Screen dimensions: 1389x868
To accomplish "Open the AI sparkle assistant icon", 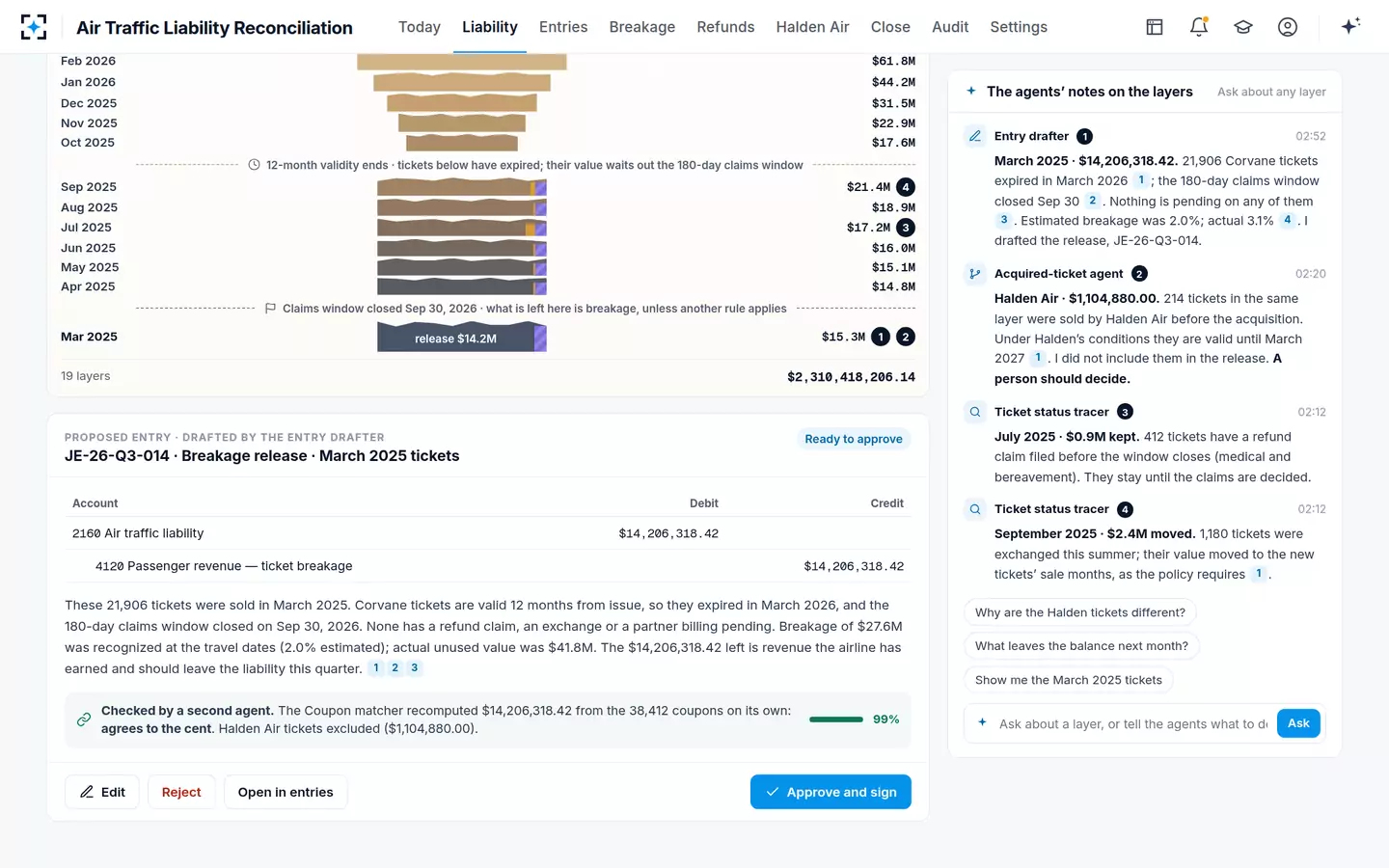I will (x=1350, y=26).
